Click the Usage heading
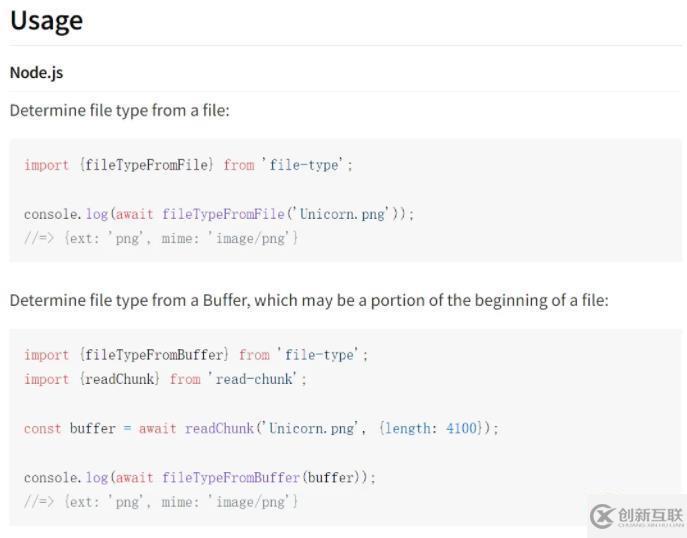The width and height of the screenshot is (687, 538). coord(46,21)
